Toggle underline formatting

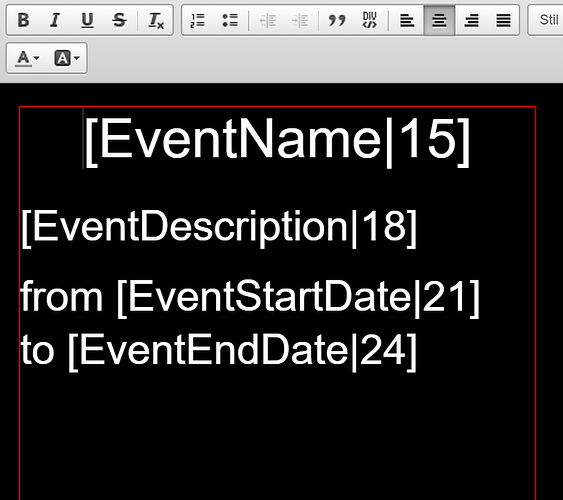coord(87,20)
